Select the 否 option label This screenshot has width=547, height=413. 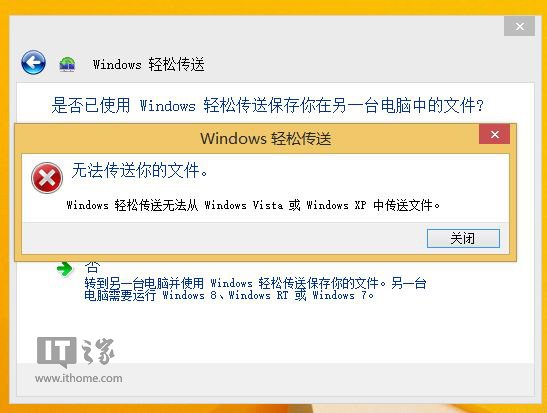(92, 268)
